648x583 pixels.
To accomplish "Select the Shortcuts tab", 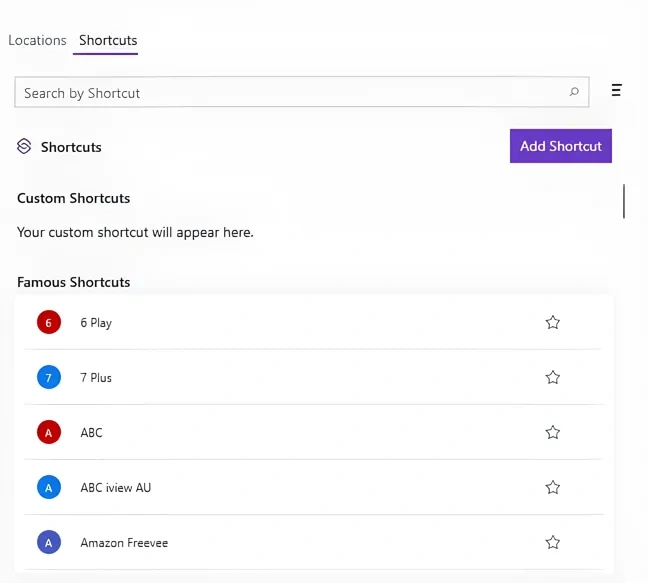I will tap(108, 40).
